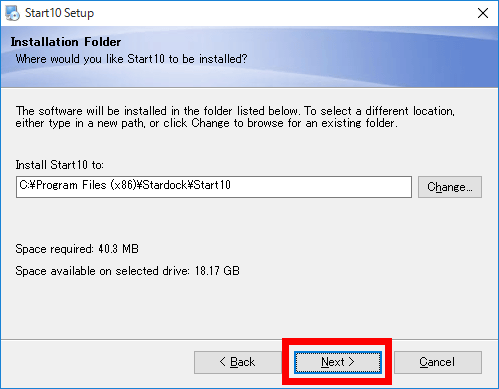Click the right chevron arrow on Next button
Screen dimensions: 499x389
point(351,362)
